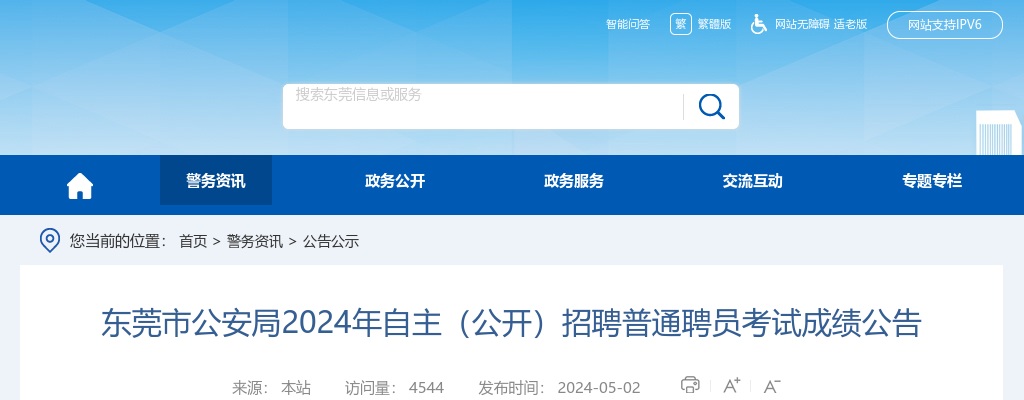The image size is (1024, 400).
Task: Click the print page icon
Action: (690, 385)
